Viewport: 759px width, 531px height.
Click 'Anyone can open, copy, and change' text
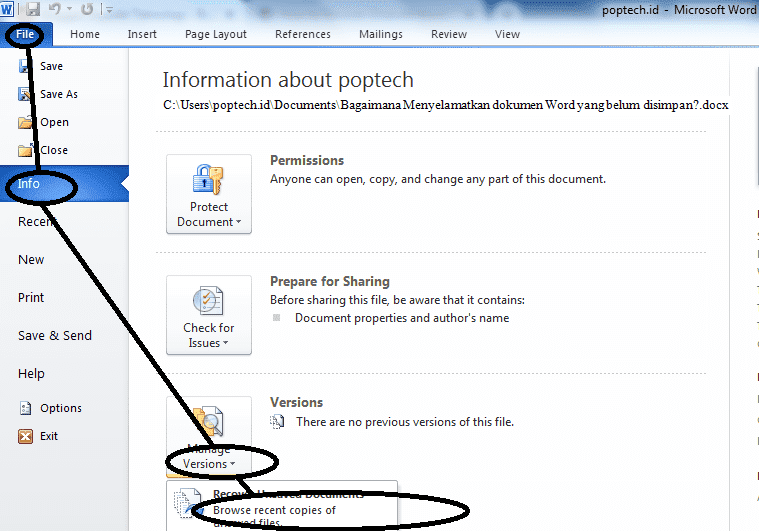pos(438,179)
